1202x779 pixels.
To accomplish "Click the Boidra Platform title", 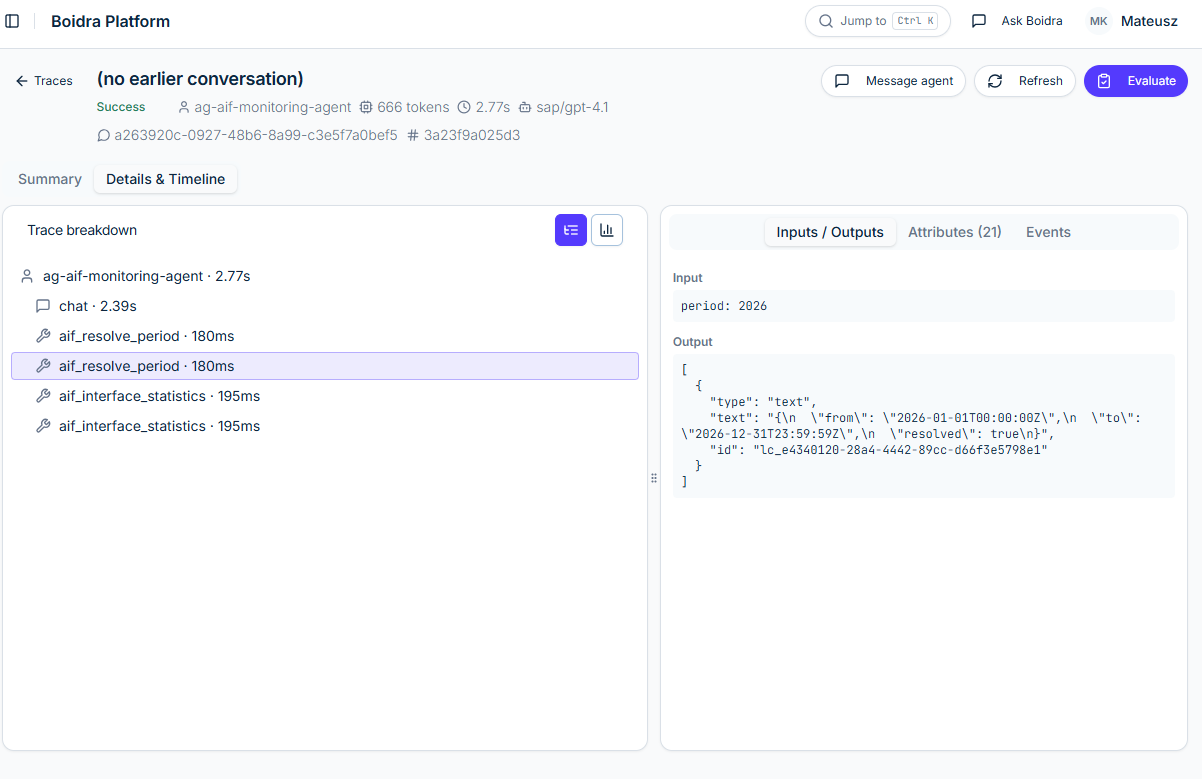I will coord(110,21).
